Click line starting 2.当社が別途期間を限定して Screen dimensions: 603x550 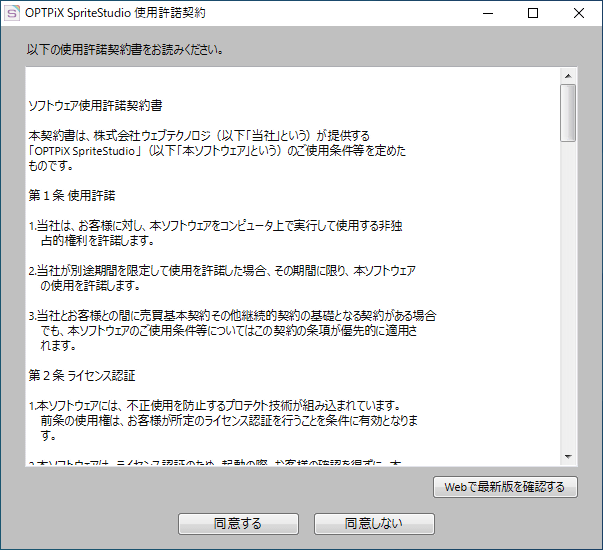(x=222, y=271)
